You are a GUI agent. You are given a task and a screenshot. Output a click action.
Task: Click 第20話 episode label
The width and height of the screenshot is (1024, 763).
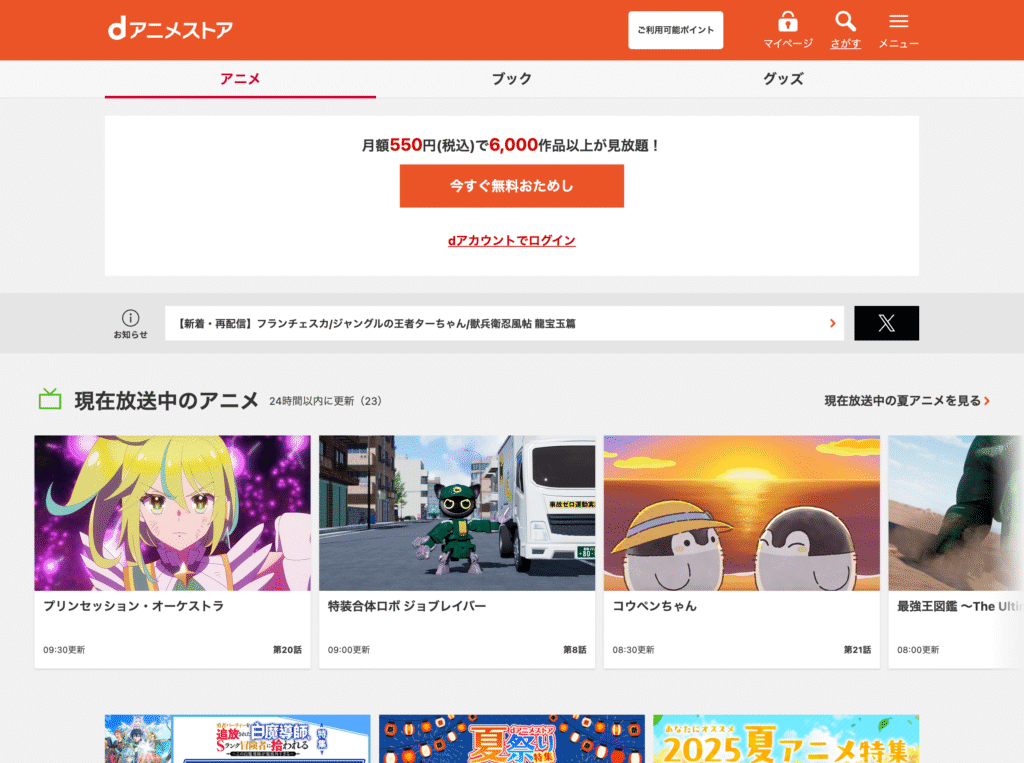click(x=287, y=650)
